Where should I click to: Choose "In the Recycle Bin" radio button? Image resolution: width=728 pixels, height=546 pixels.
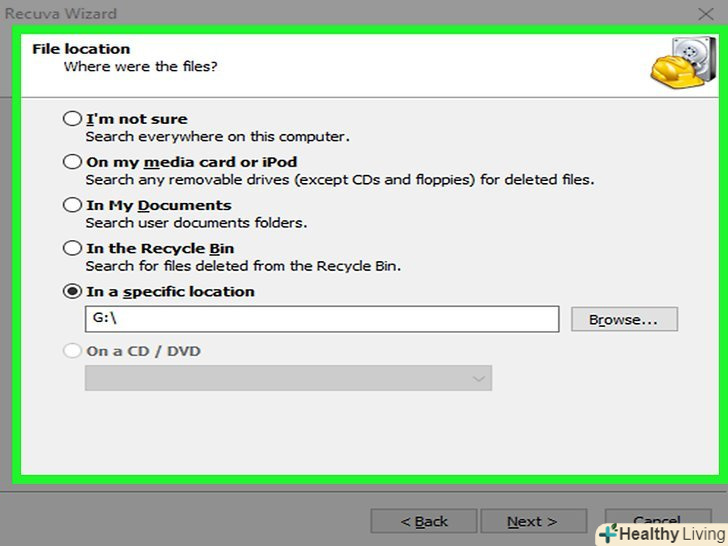click(x=72, y=248)
